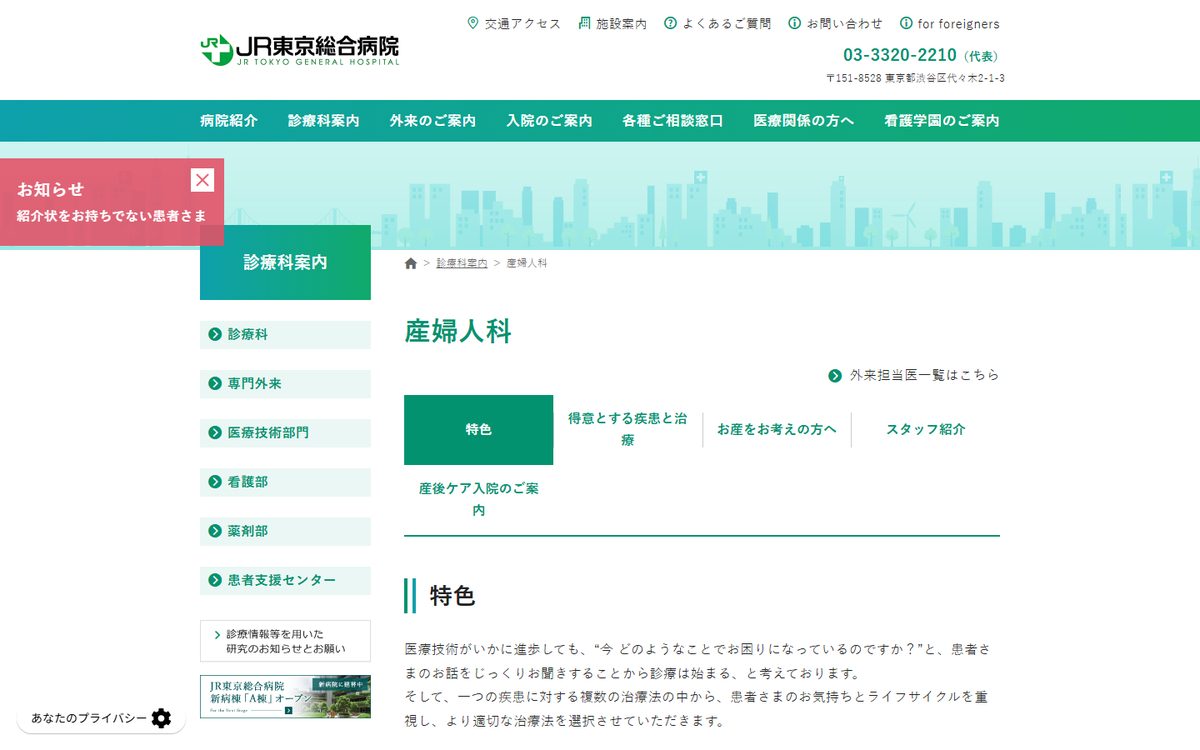The image size is (1200, 750).
Task: Close the お知らせ notice with X
Action: 203,180
